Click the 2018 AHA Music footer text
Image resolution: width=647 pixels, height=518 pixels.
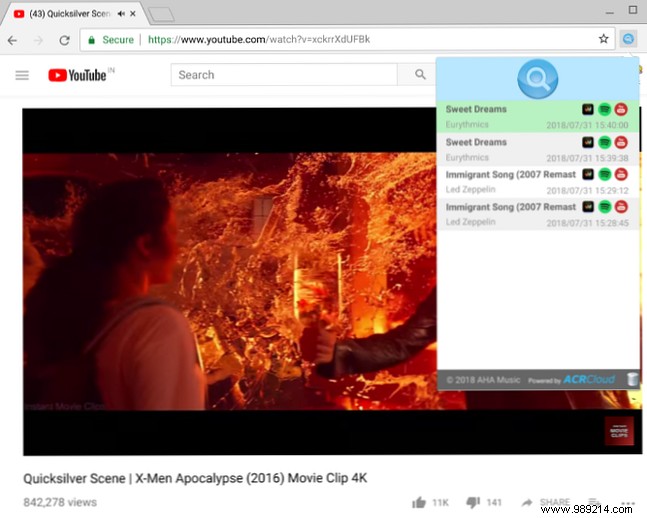pyautogui.click(x=483, y=380)
